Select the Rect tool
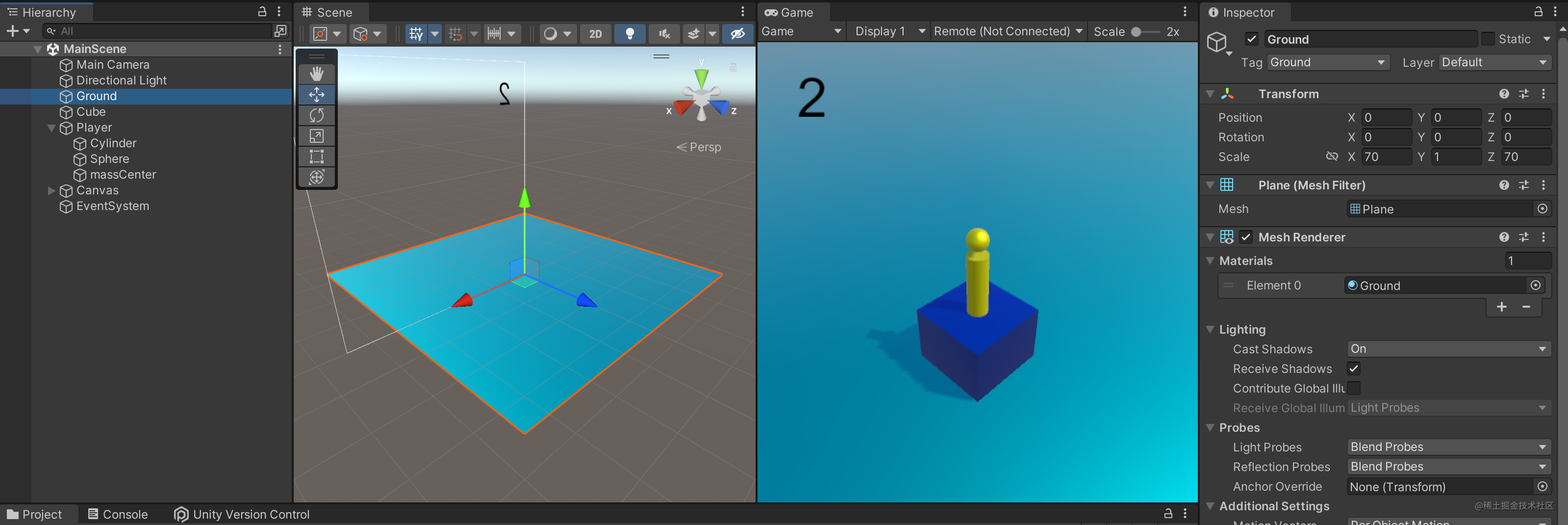The height and width of the screenshot is (525, 1568). tap(317, 157)
